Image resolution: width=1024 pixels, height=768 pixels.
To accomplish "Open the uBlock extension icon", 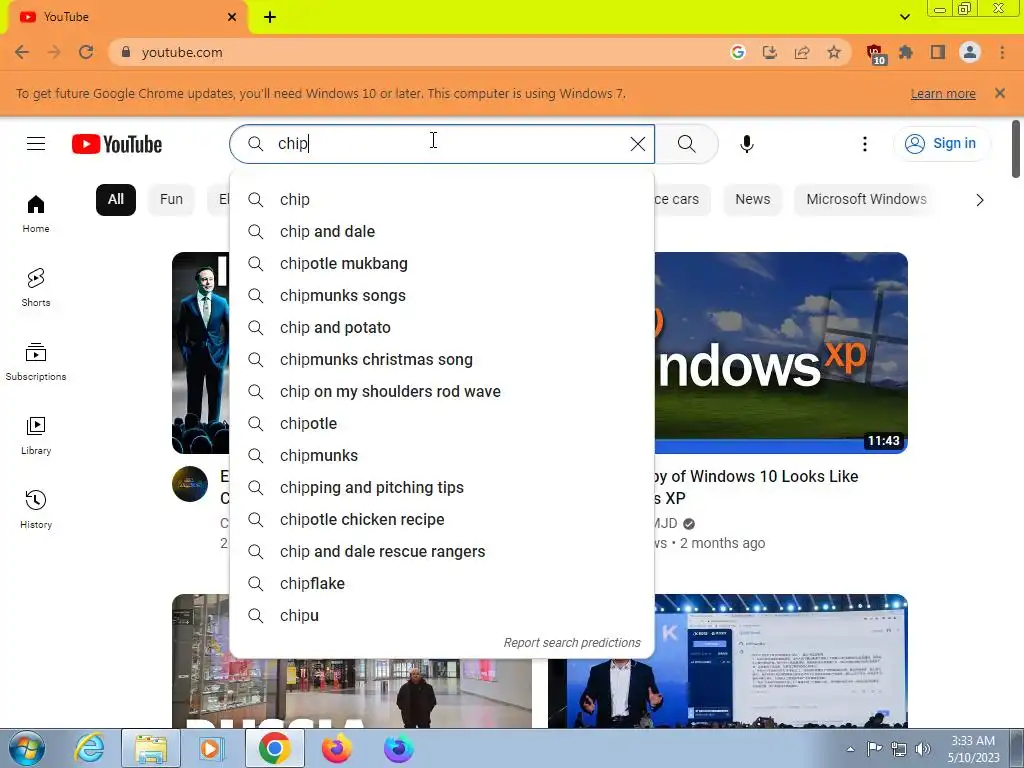I will coord(875,54).
